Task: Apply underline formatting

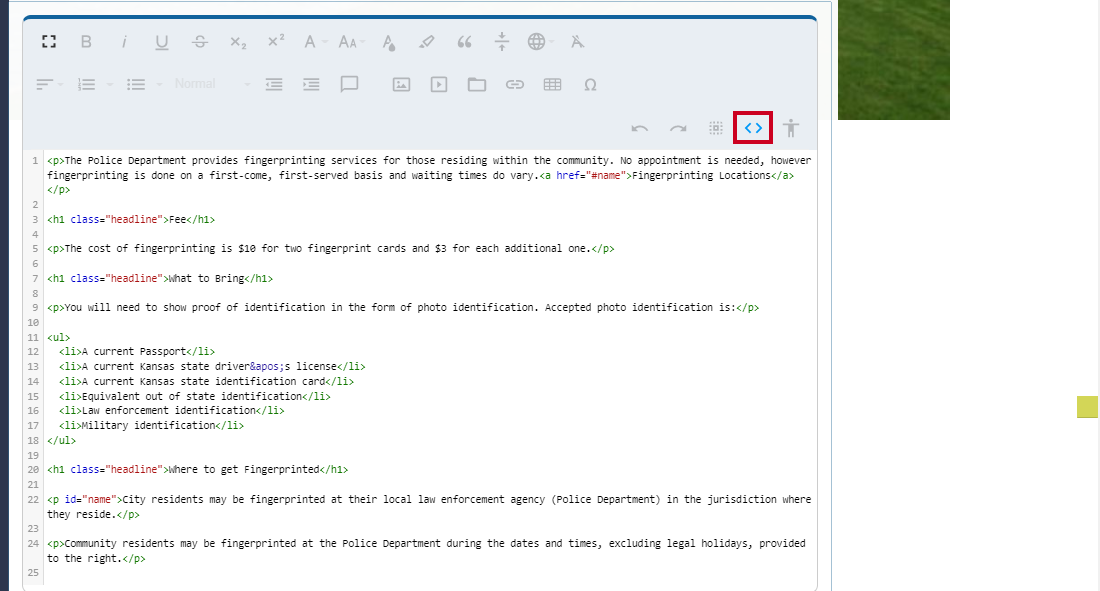Action: (161, 42)
